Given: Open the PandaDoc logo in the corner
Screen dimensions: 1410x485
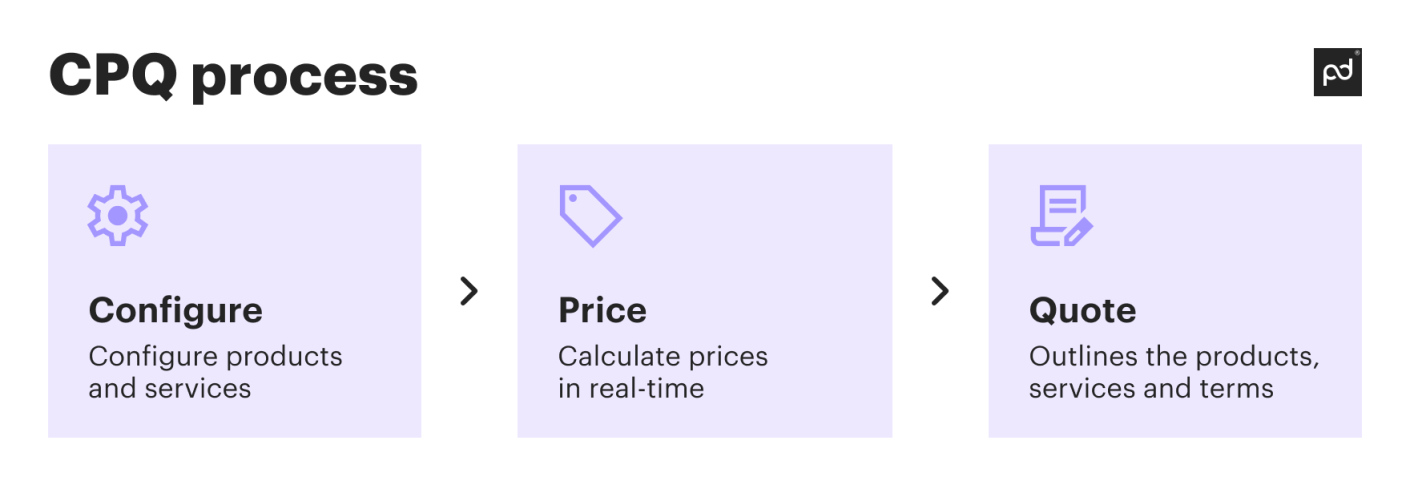Looking at the screenshot, I should (x=1336, y=73).
